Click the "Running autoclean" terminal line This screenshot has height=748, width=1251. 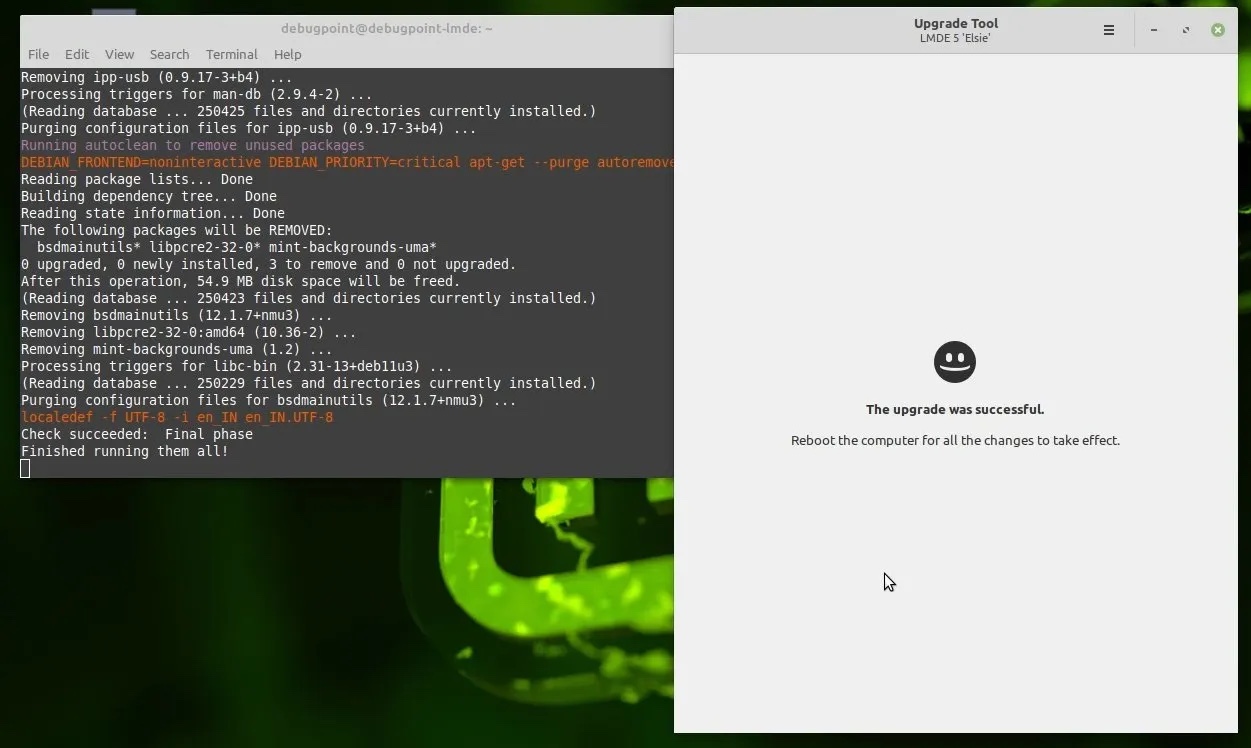[192, 145]
